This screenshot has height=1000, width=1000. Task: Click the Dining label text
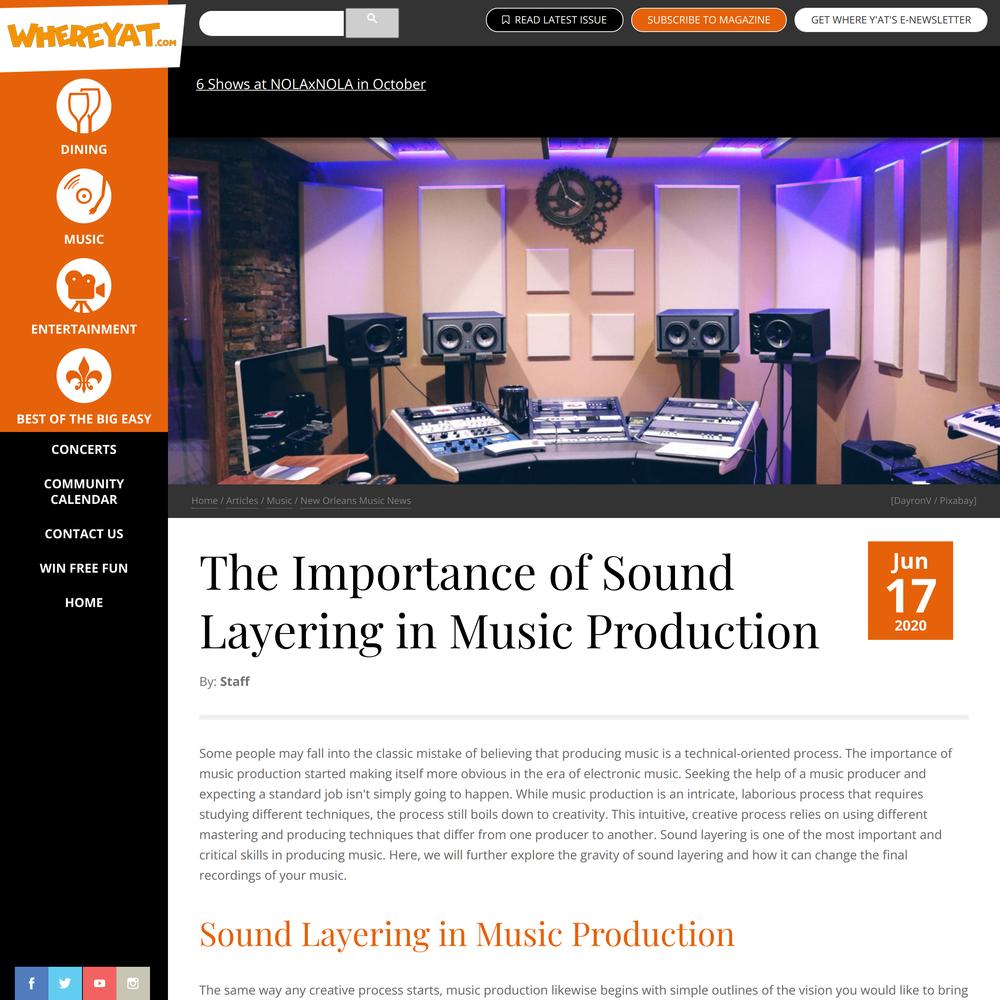84,149
